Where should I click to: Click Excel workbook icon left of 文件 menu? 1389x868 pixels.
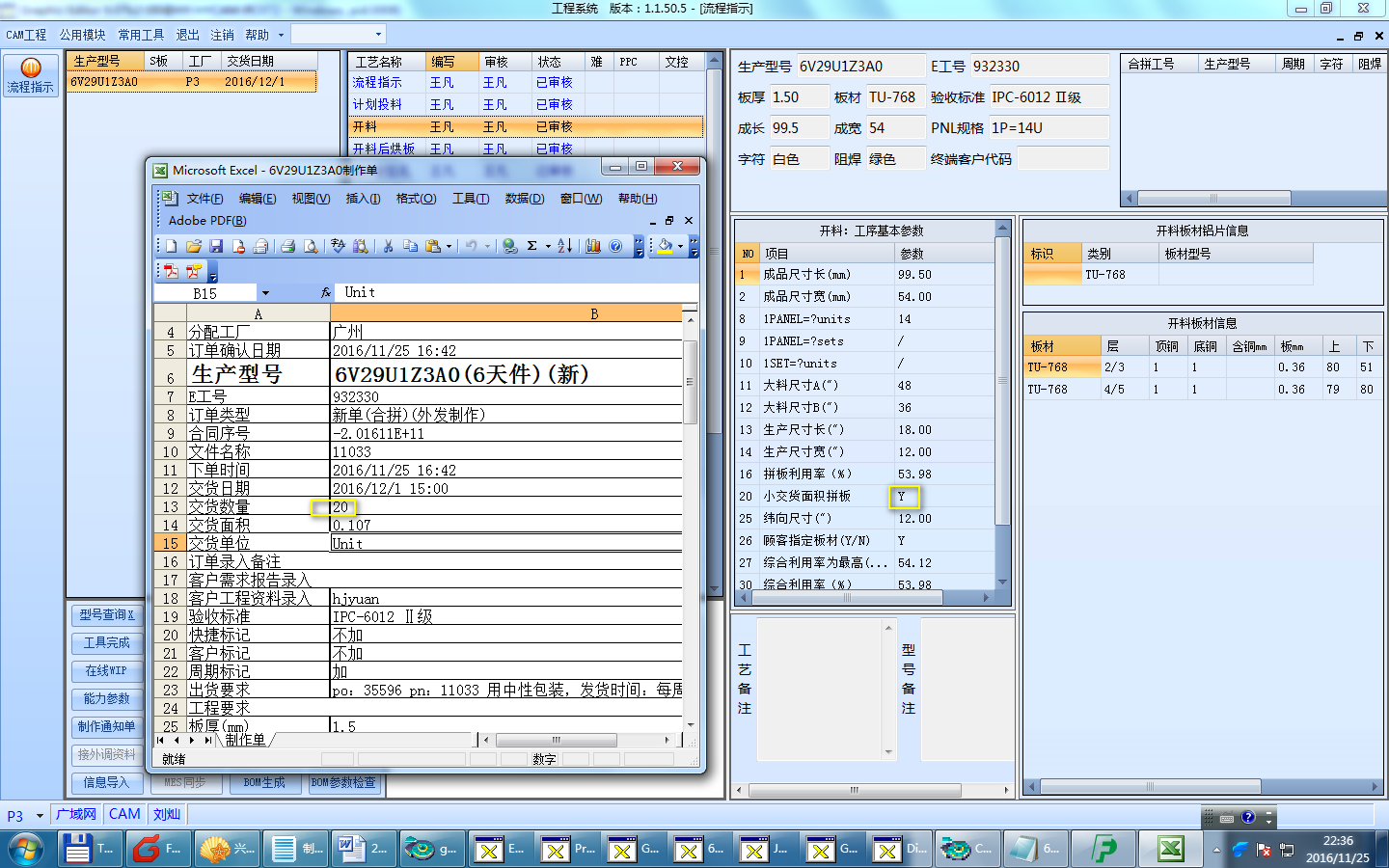[170, 198]
